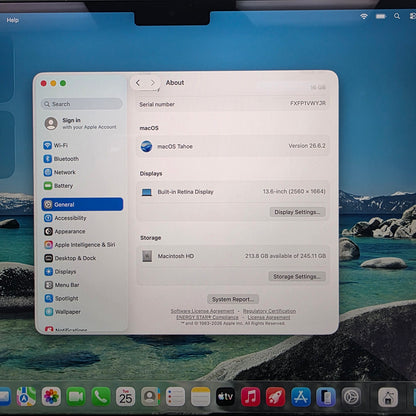The image size is (416, 416).
Task: Go forward with the right chevron
Action: pos(152,83)
